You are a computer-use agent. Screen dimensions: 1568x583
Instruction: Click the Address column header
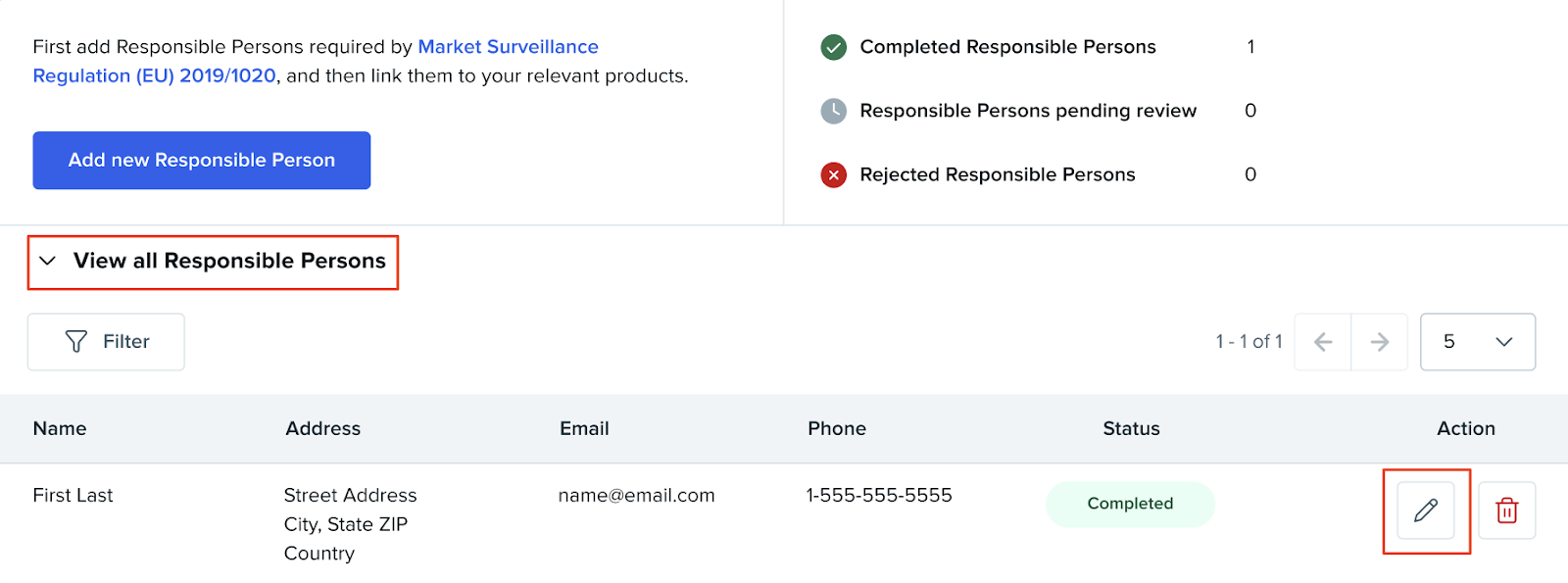click(x=322, y=428)
